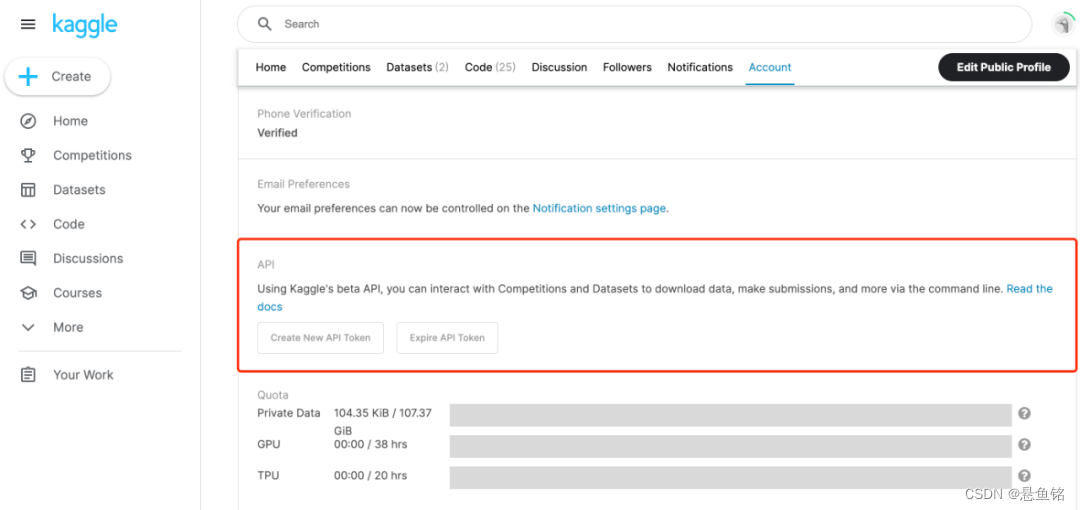Click the user profile avatar
Viewport: 1080px width, 510px height.
coord(1061,24)
